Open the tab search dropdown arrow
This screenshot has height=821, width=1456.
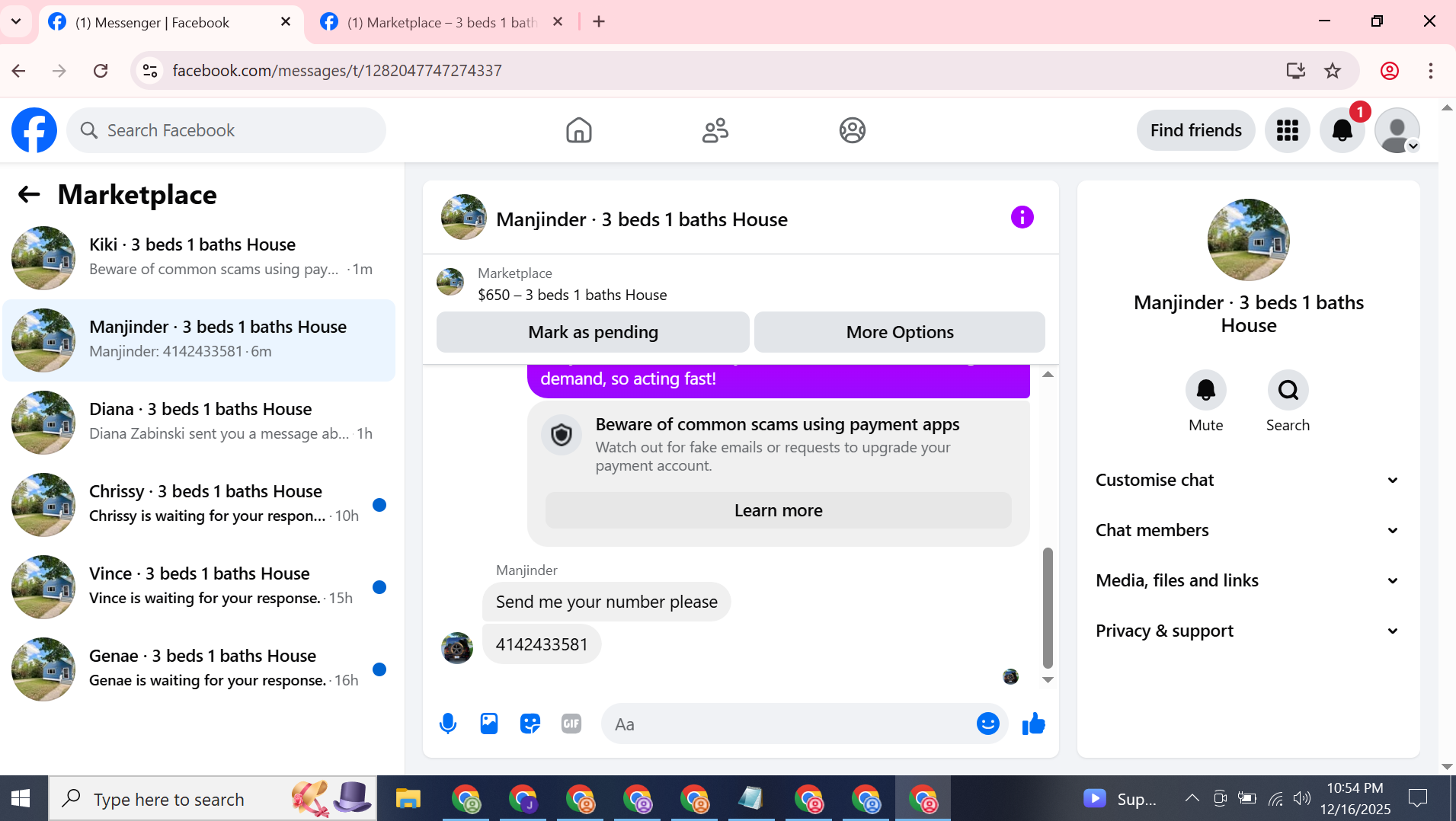point(16,21)
